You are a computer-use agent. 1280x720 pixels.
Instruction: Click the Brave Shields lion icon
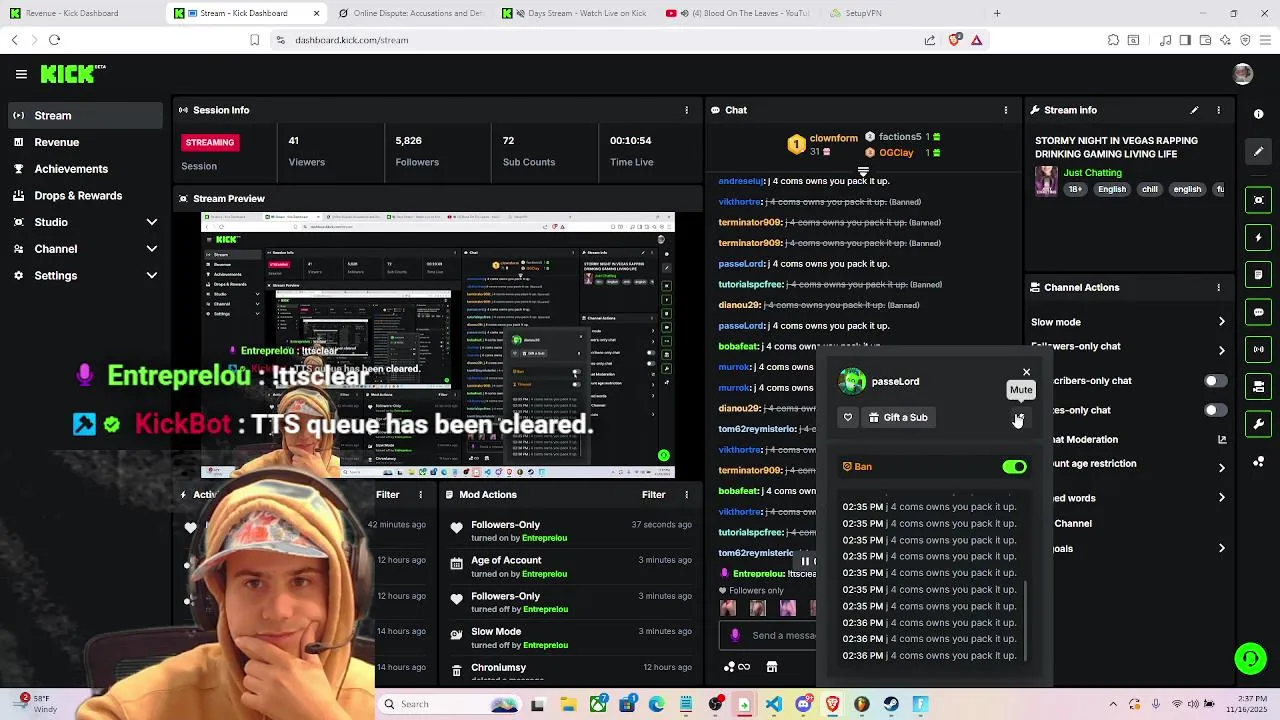coord(954,40)
